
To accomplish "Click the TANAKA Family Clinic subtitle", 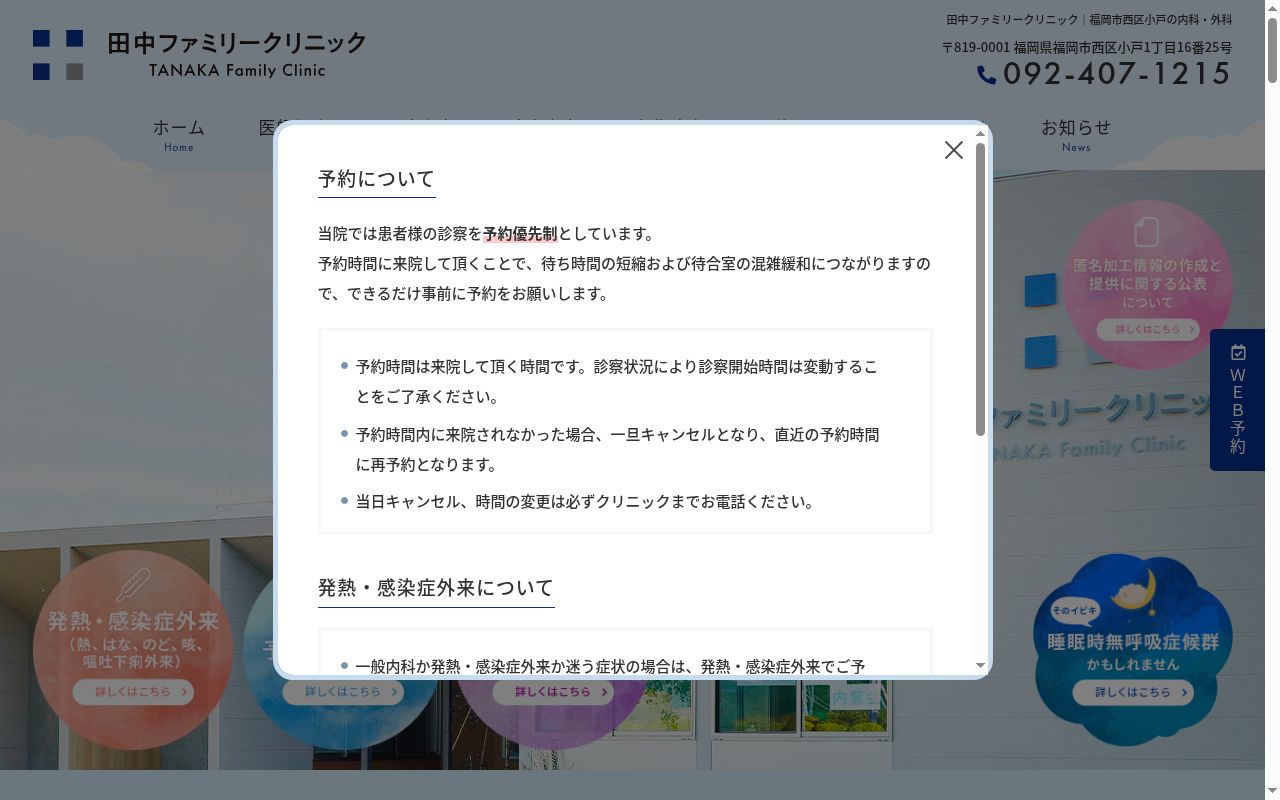I will [x=237, y=70].
